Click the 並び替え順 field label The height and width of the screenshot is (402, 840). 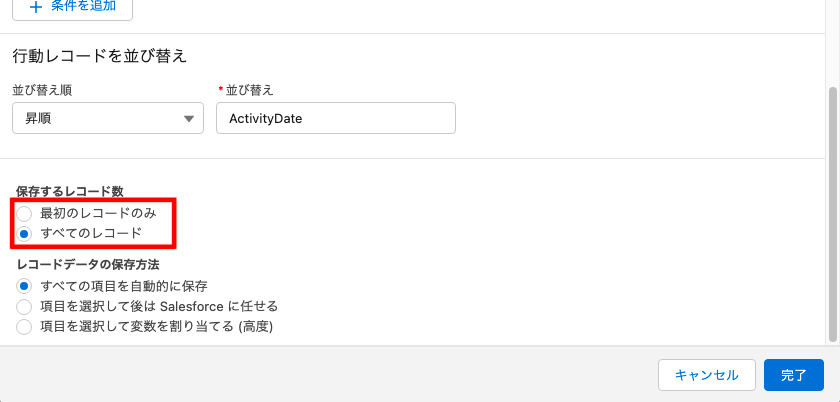42,91
